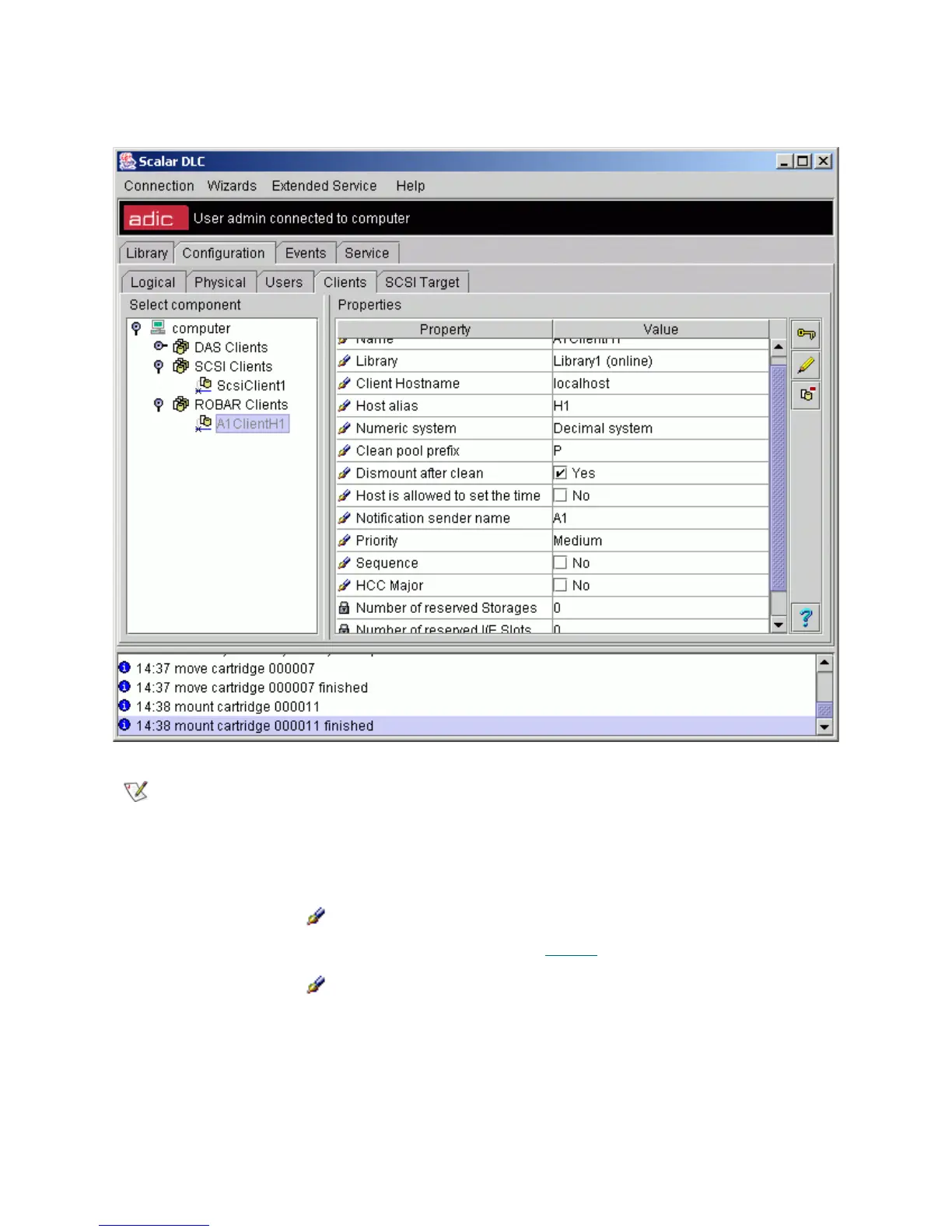
Task: Expand the DAS Clients tree node
Action: pos(159,346)
